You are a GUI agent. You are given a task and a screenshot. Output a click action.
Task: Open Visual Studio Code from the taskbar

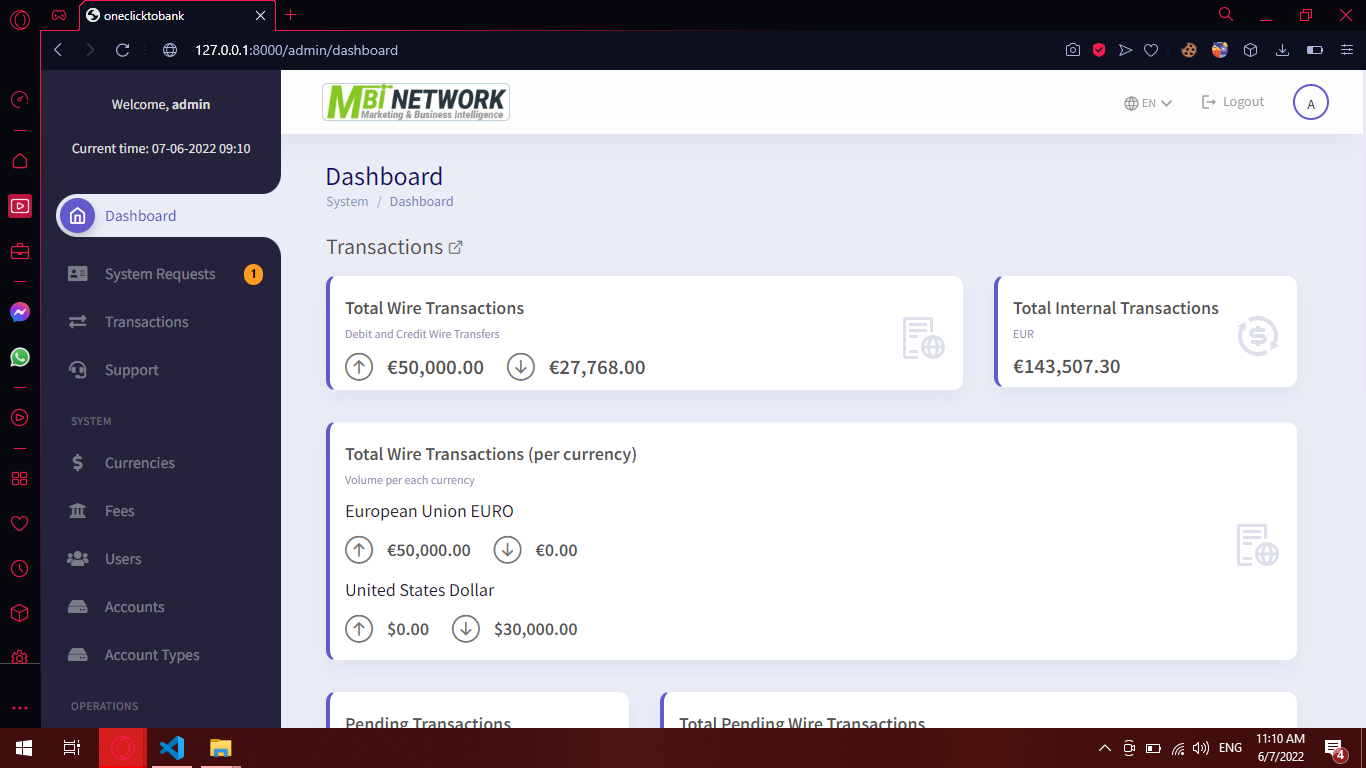coord(171,747)
